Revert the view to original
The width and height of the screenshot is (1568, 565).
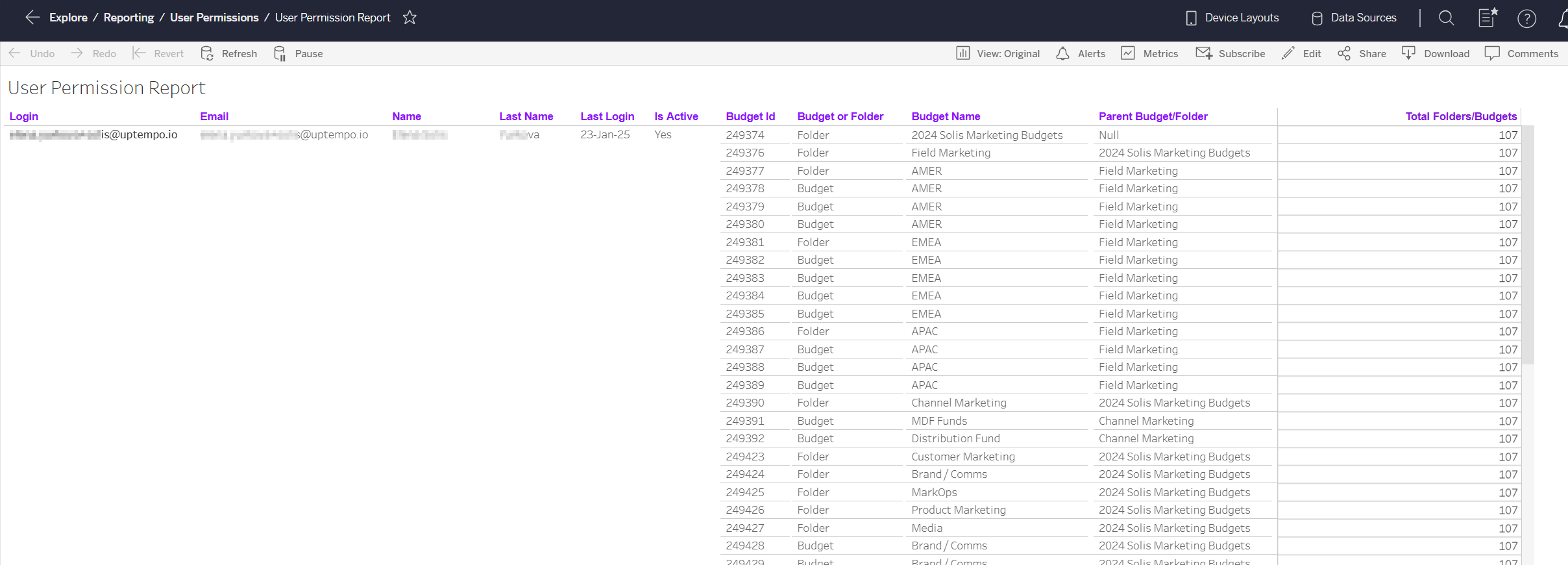[158, 53]
